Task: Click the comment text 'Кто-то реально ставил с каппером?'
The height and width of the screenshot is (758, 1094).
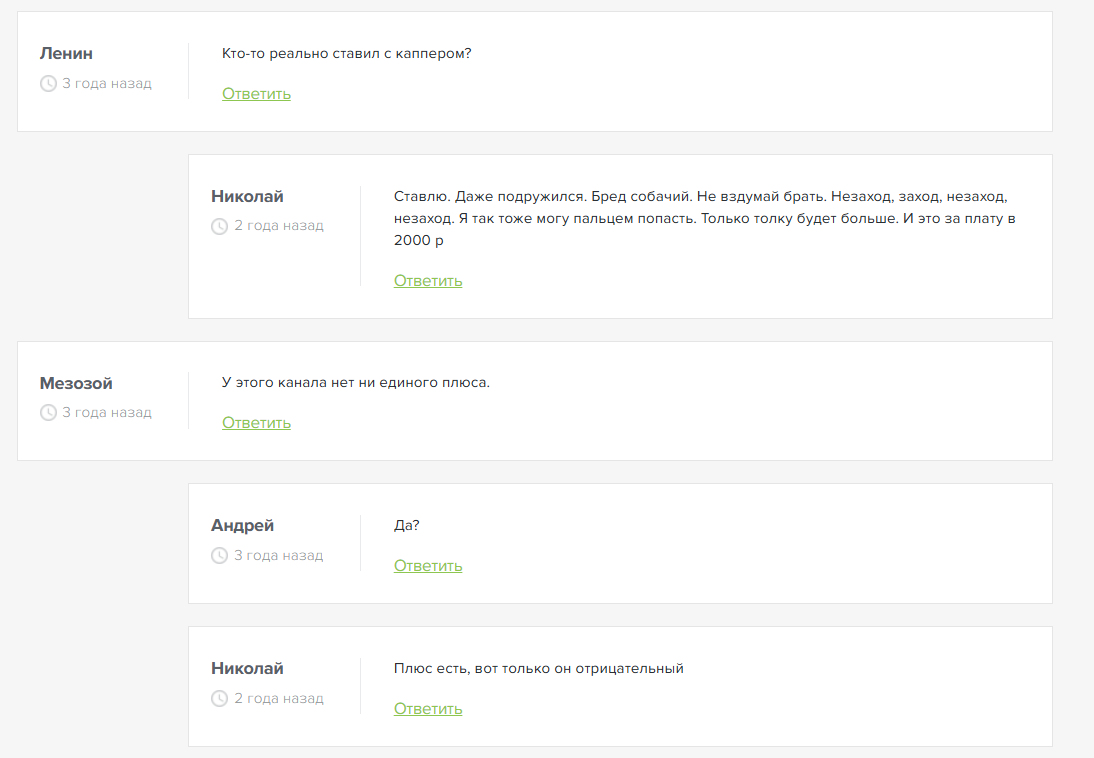Action: point(346,54)
